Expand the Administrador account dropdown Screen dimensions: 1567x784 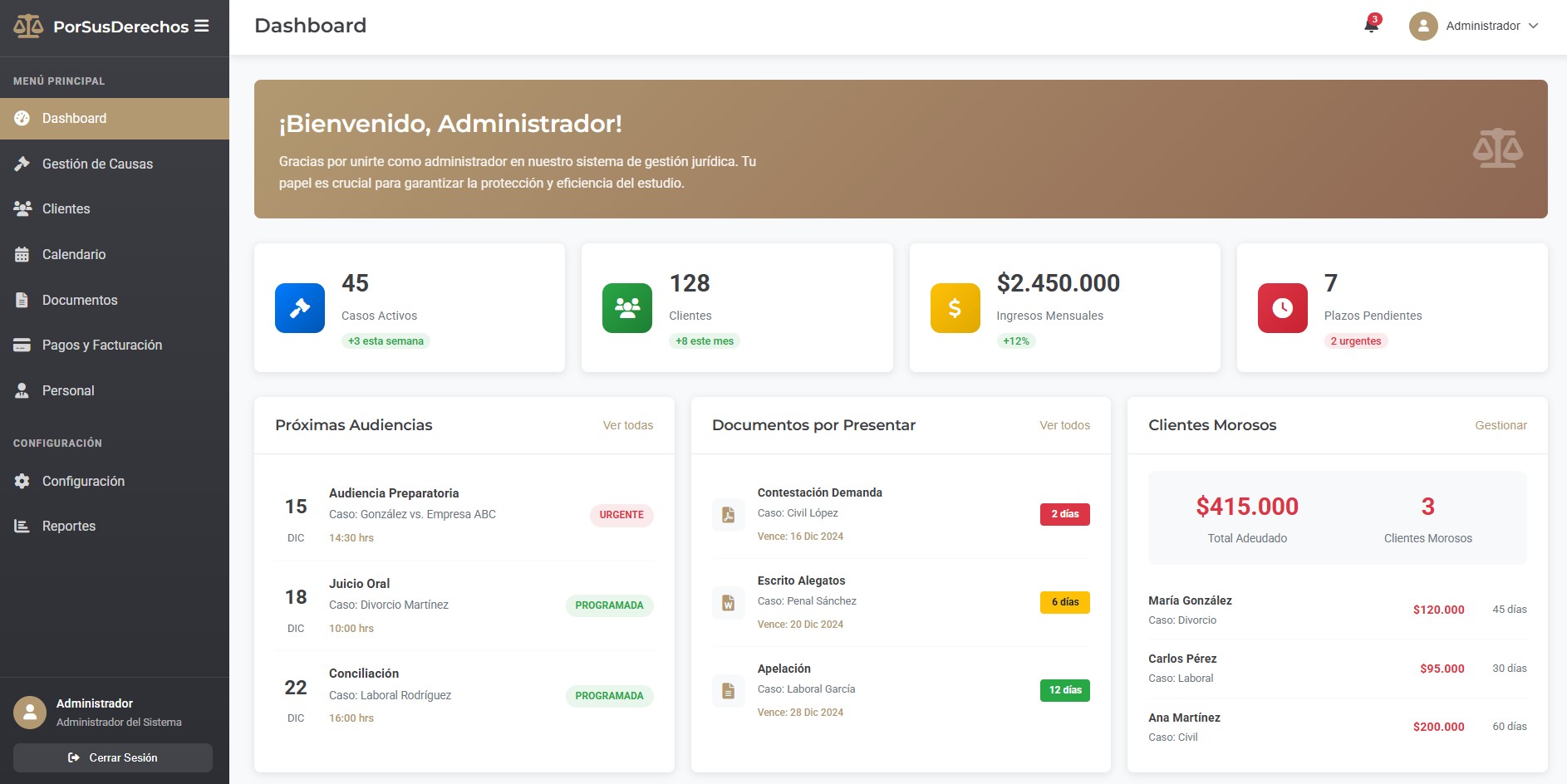point(1533,26)
